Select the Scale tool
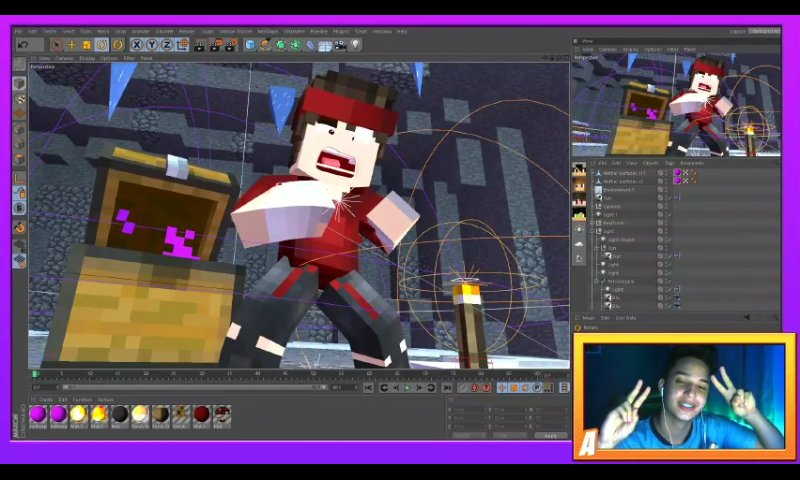800x480 pixels. point(87,45)
